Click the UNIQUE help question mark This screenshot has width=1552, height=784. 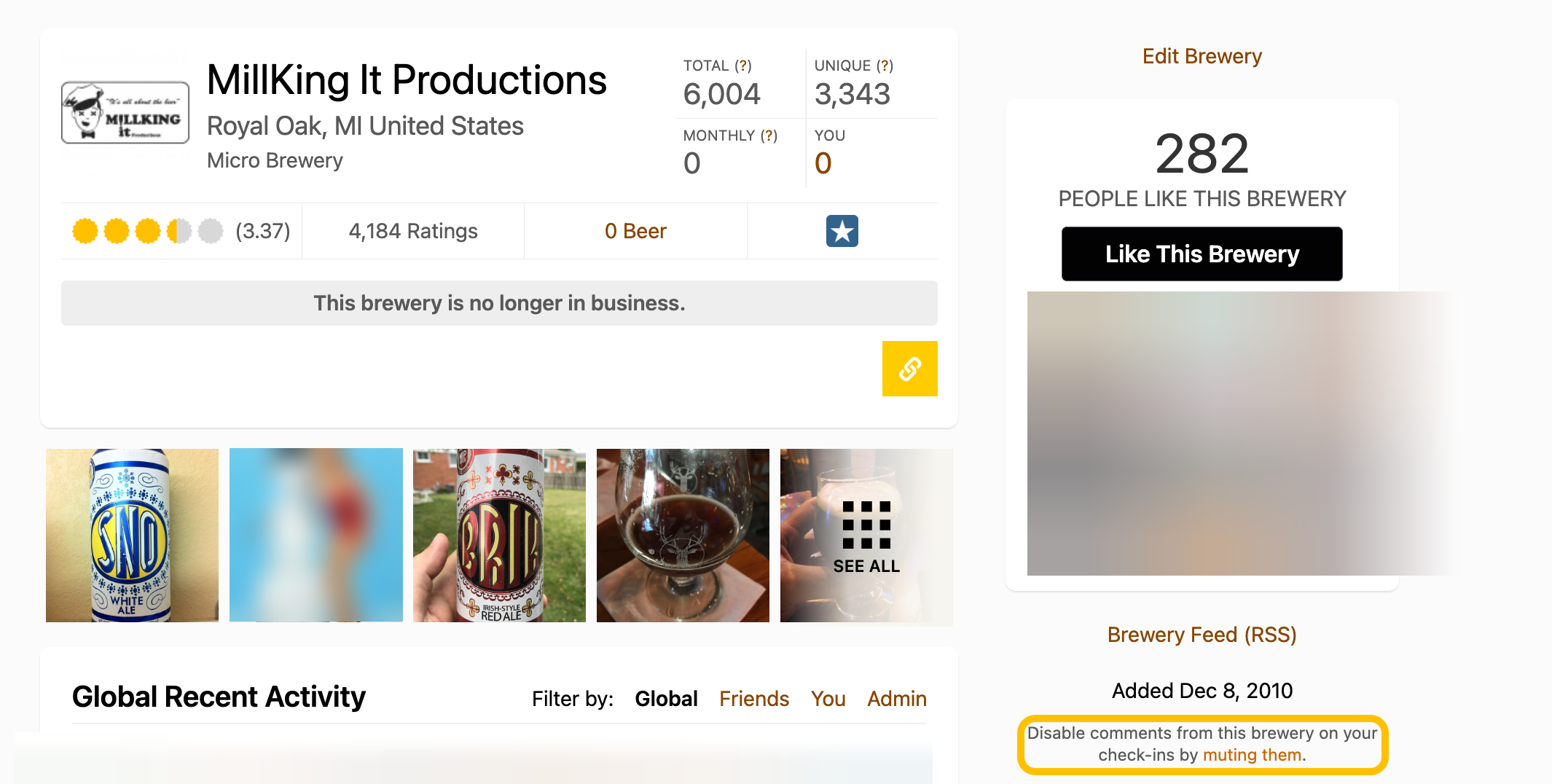coord(885,66)
